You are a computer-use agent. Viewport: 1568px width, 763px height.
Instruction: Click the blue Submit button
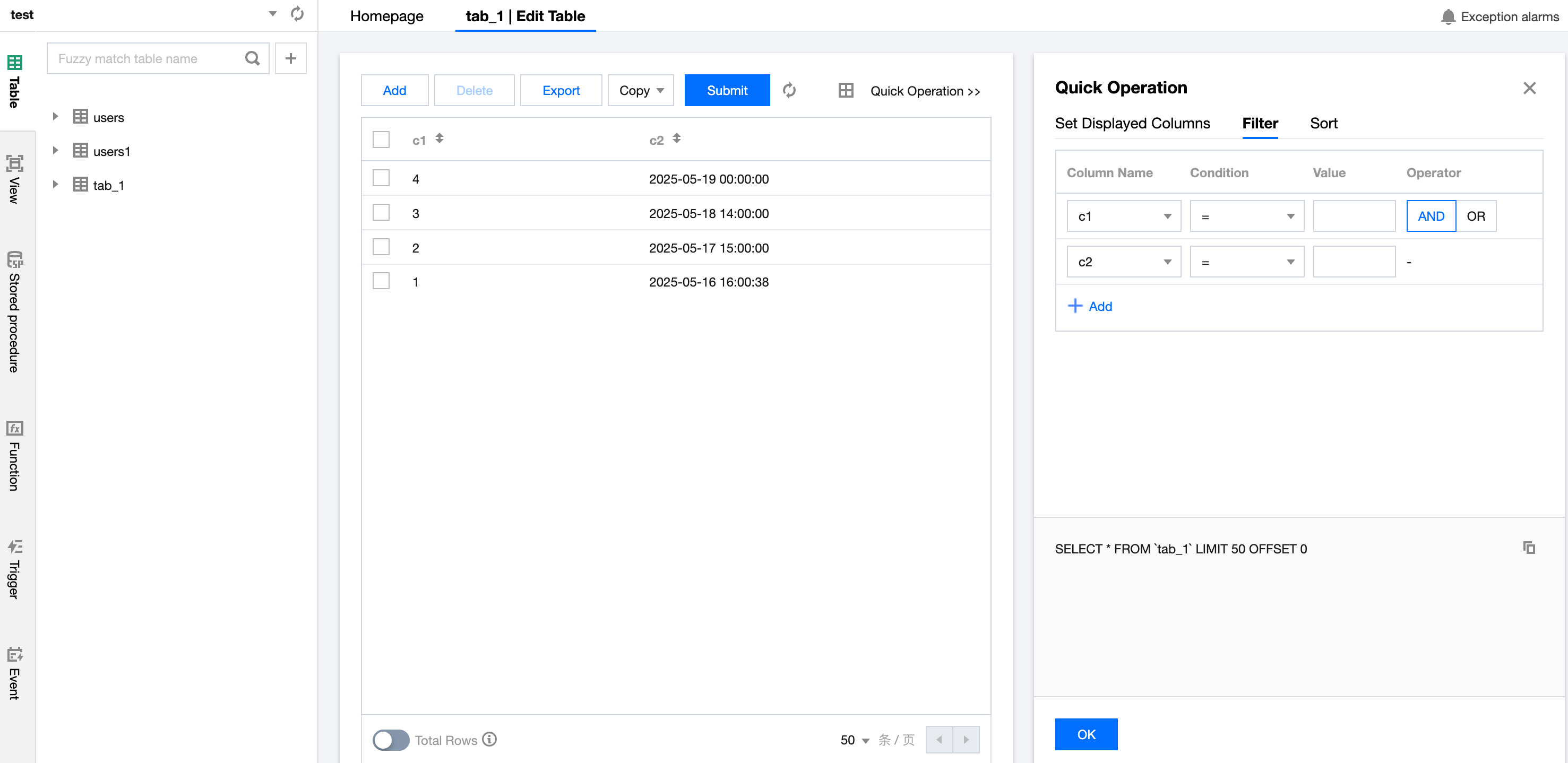[727, 91]
